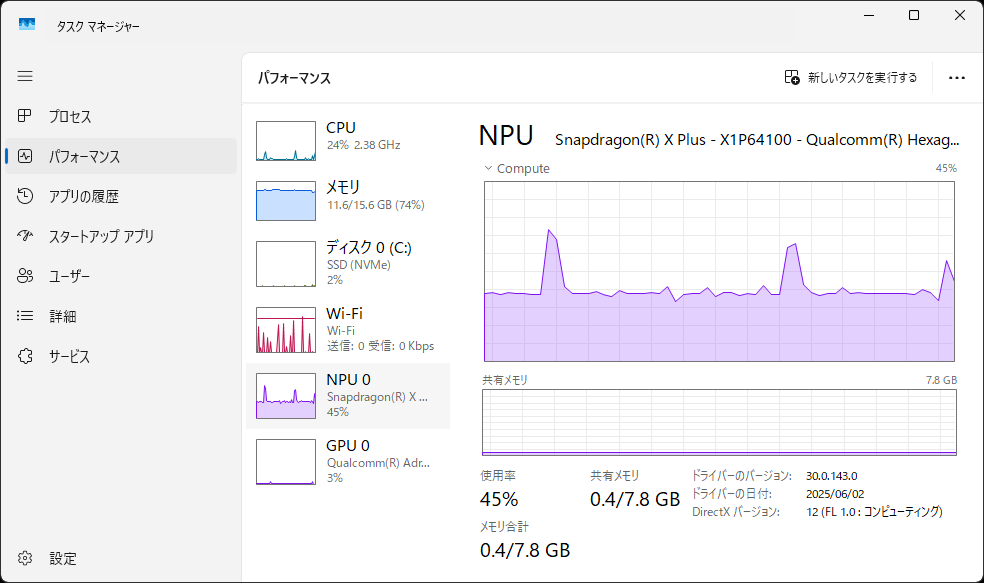
Task: Select the CPU performance thumbnail
Action: point(286,141)
